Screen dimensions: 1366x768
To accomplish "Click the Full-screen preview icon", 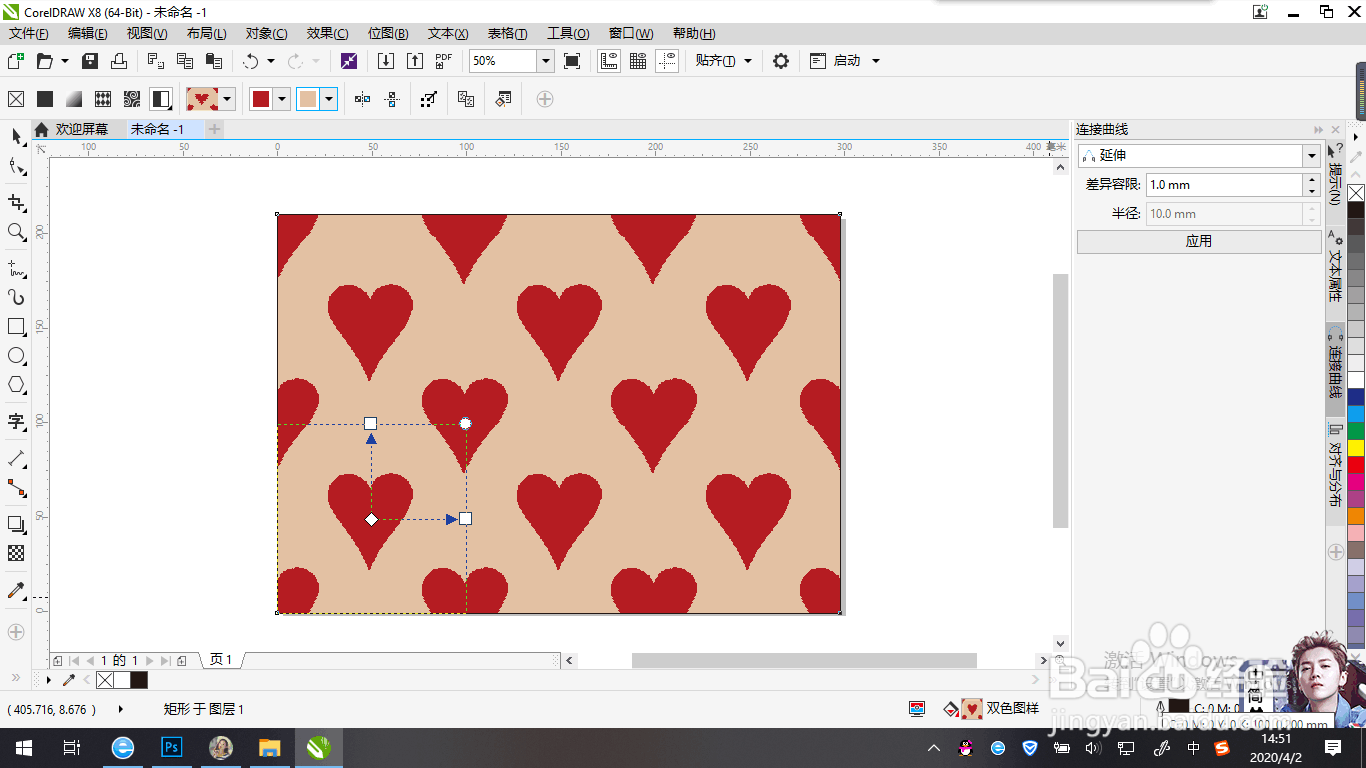I will tap(572, 61).
